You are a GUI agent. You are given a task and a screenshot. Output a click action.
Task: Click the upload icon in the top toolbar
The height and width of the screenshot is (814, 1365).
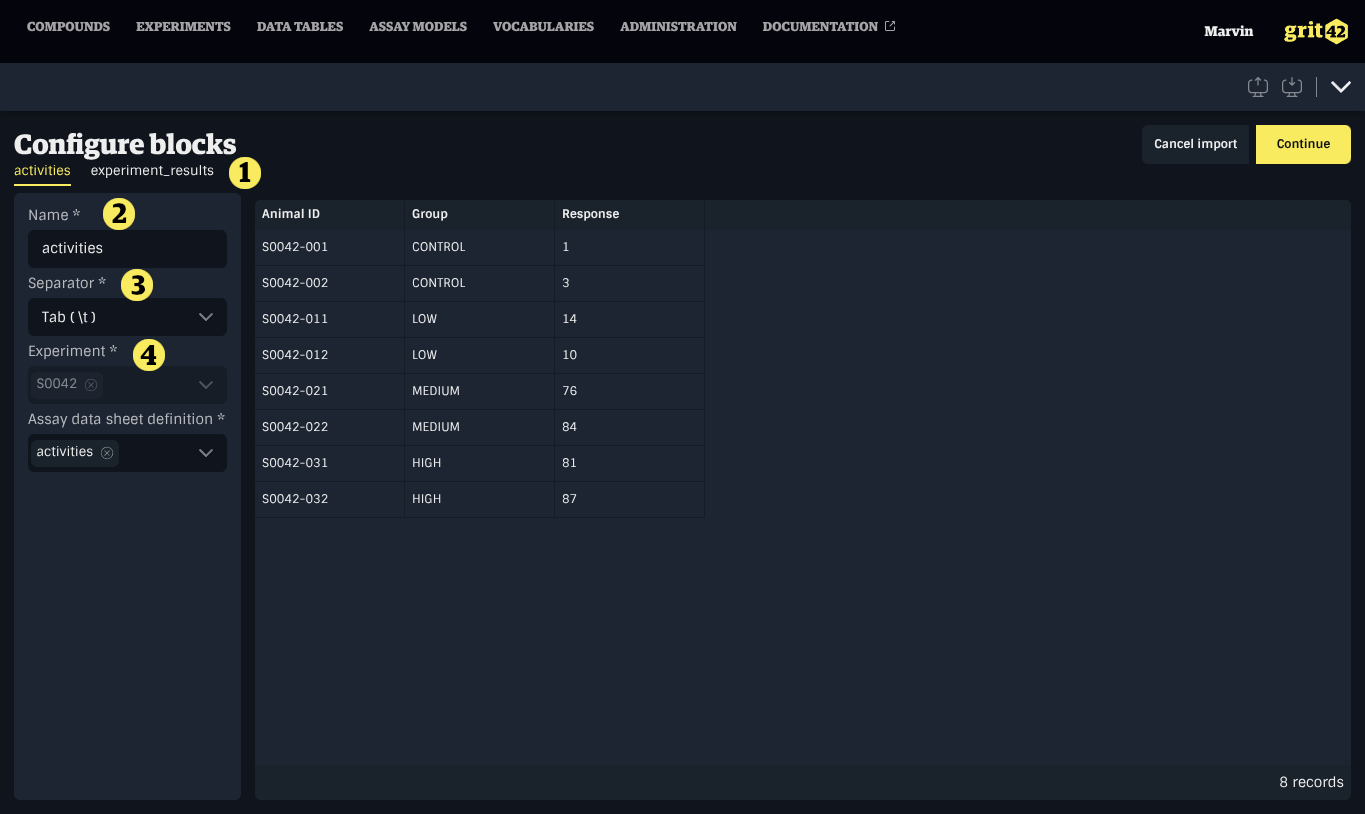pyautogui.click(x=1258, y=87)
